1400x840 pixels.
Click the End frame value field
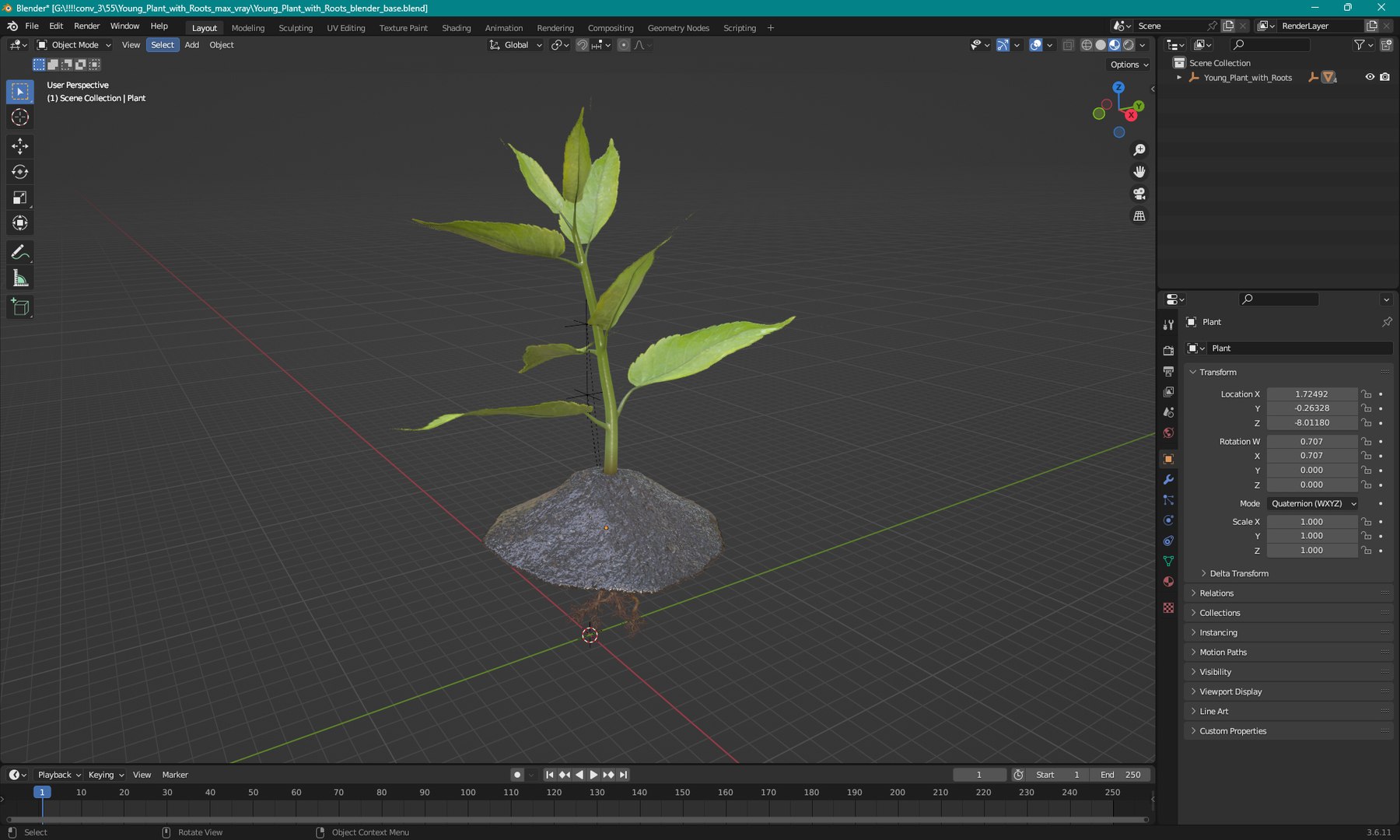pos(1121,775)
